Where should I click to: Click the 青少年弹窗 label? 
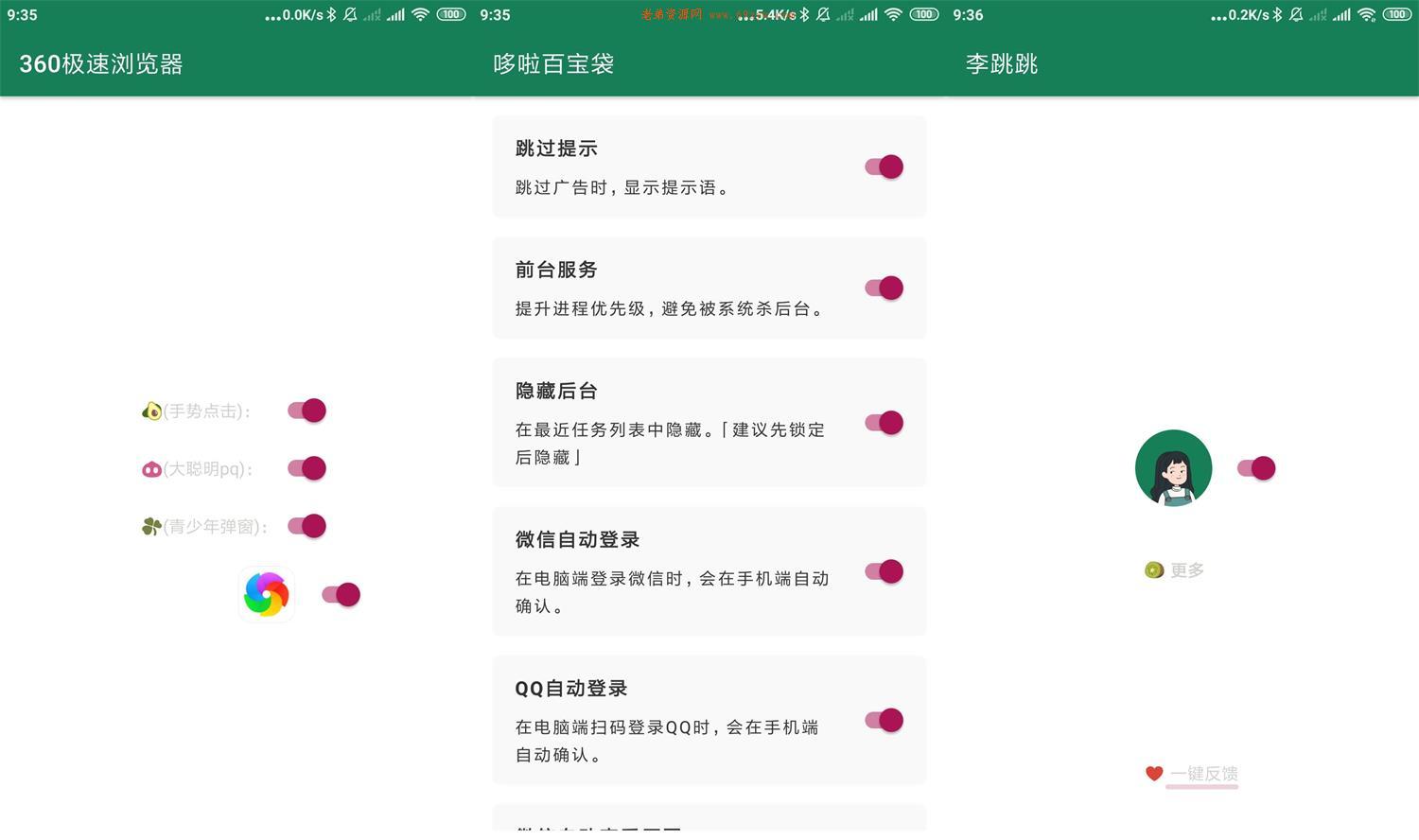(x=216, y=527)
